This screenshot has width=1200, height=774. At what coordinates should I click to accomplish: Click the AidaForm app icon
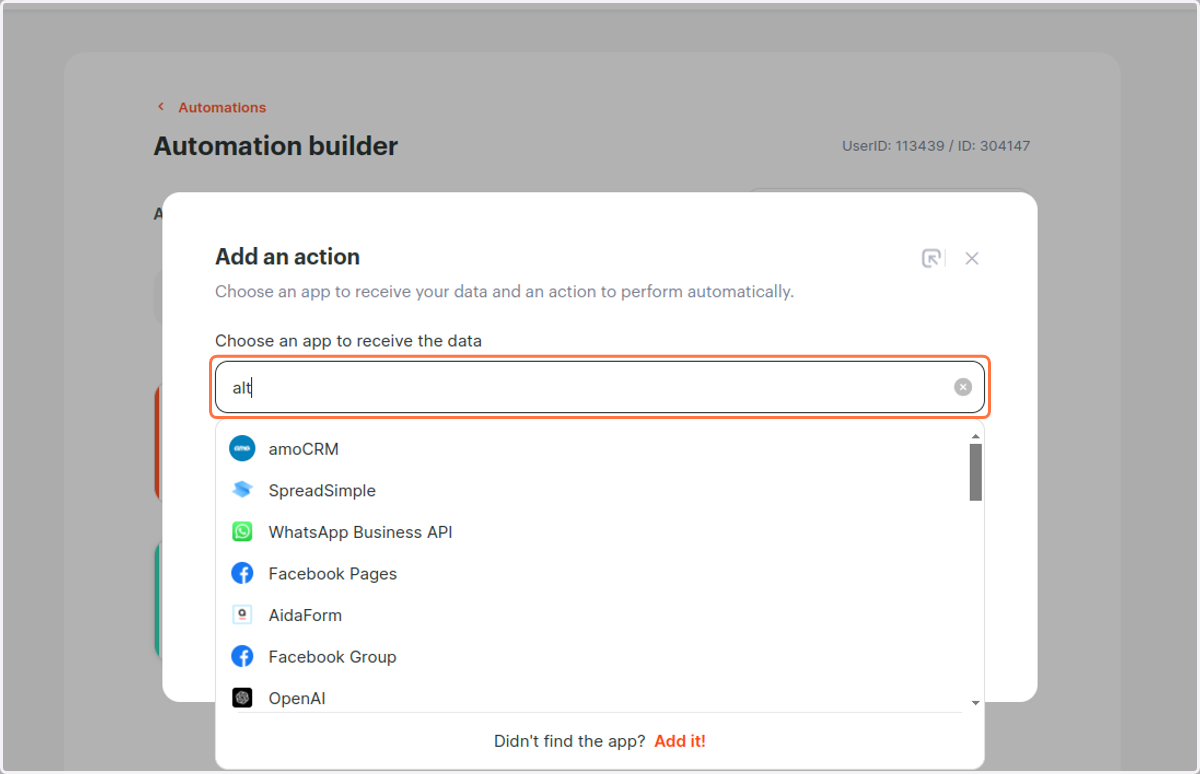tap(242, 615)
